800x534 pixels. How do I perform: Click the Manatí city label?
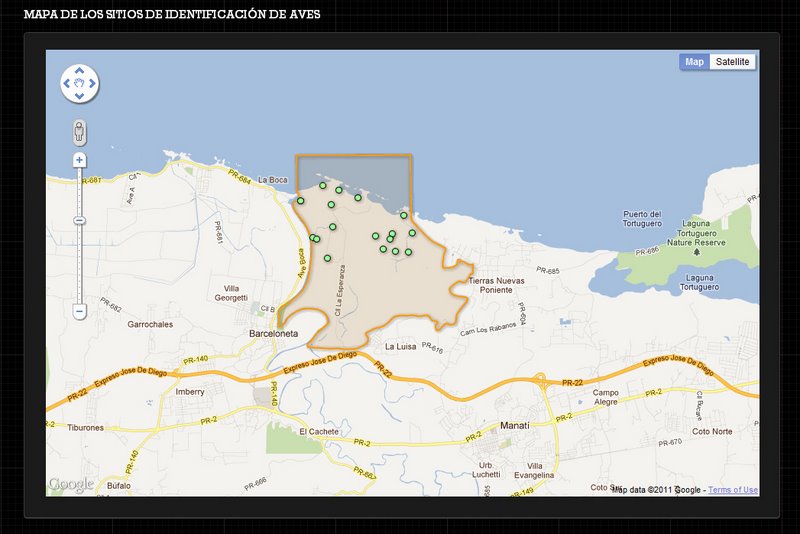(x=514, y=425)
